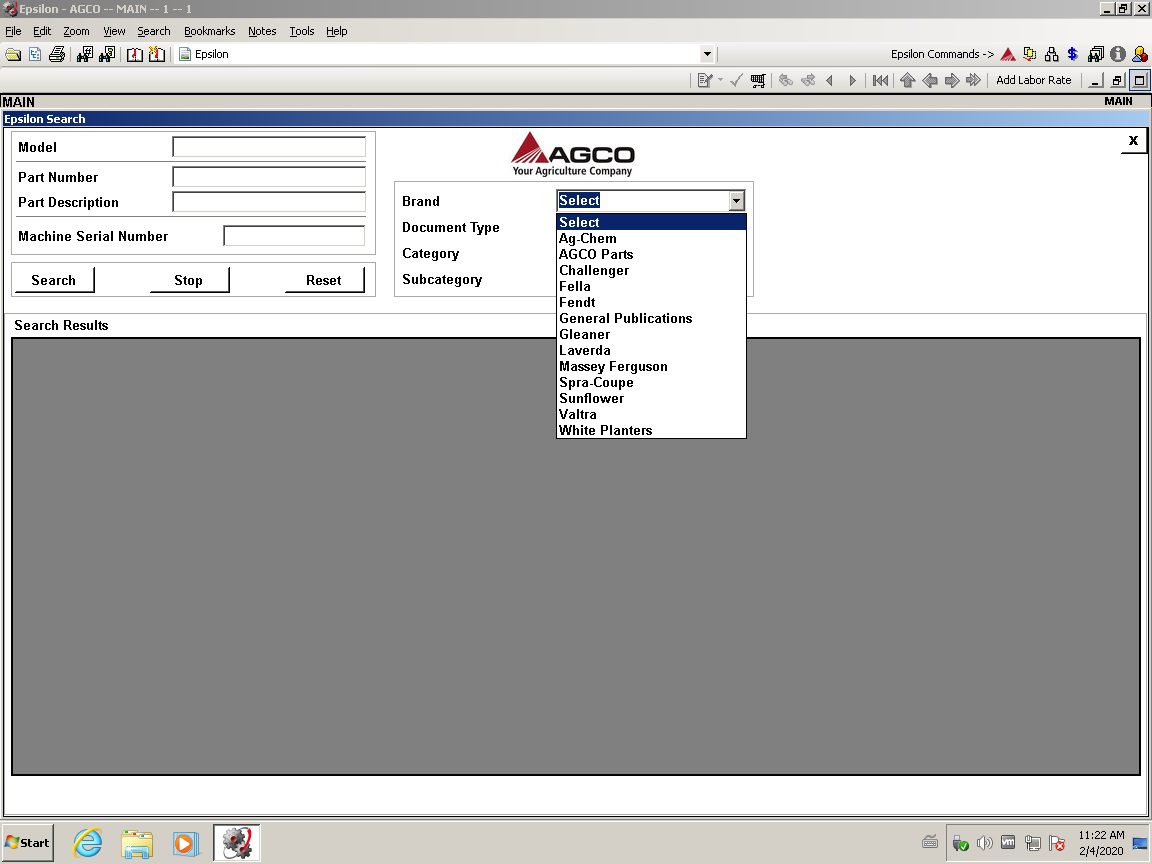The width and height of the screenshot is (1152, 864).
Task: Click the blue dollar sign icon
Action: tap(1073, 54)
